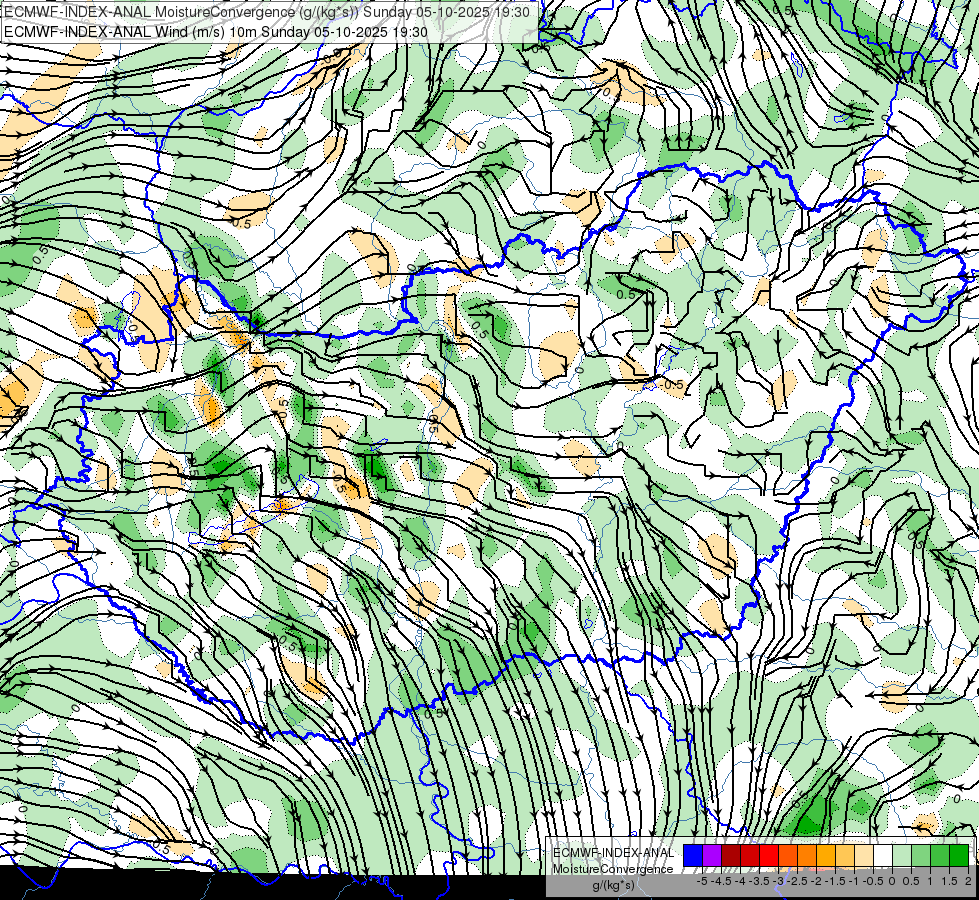Click the -2 legend tick value
This screenshot has height=900, width=979.
pyautogui.click(x=816, y=881)
